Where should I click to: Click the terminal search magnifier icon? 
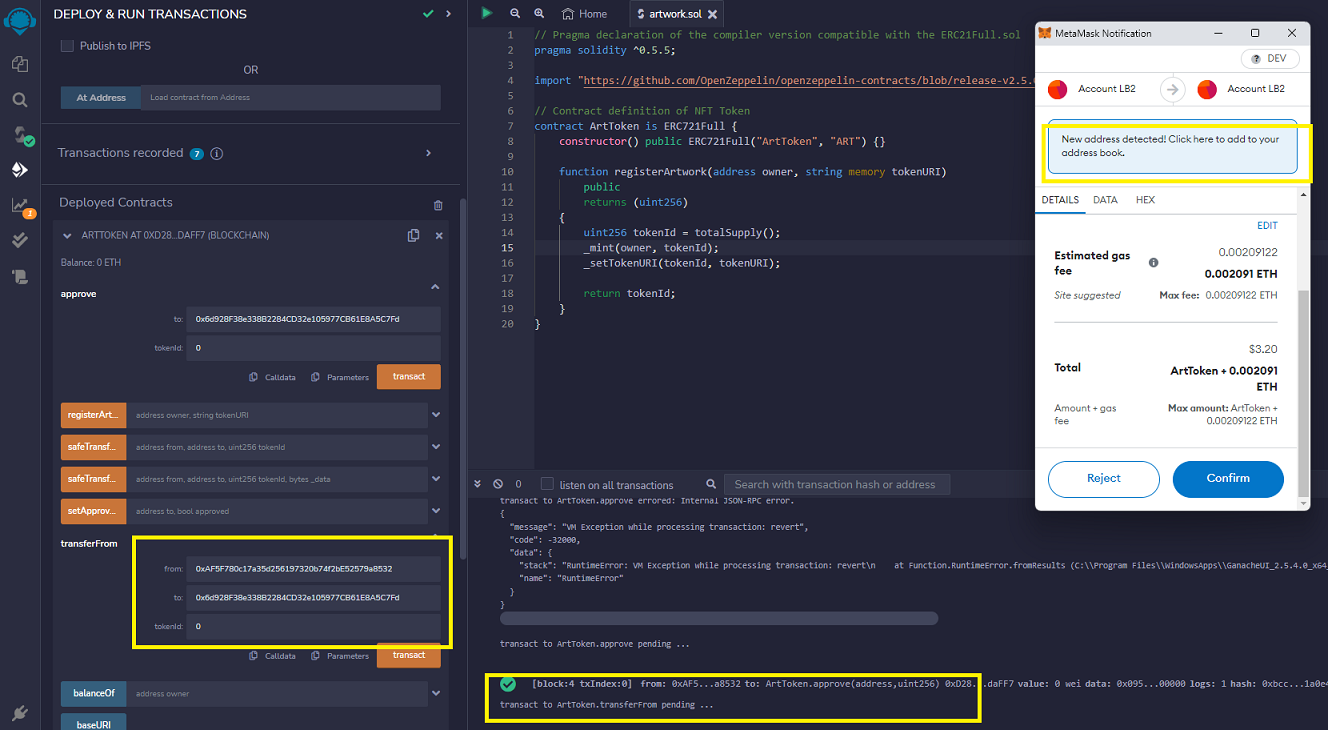711,484
